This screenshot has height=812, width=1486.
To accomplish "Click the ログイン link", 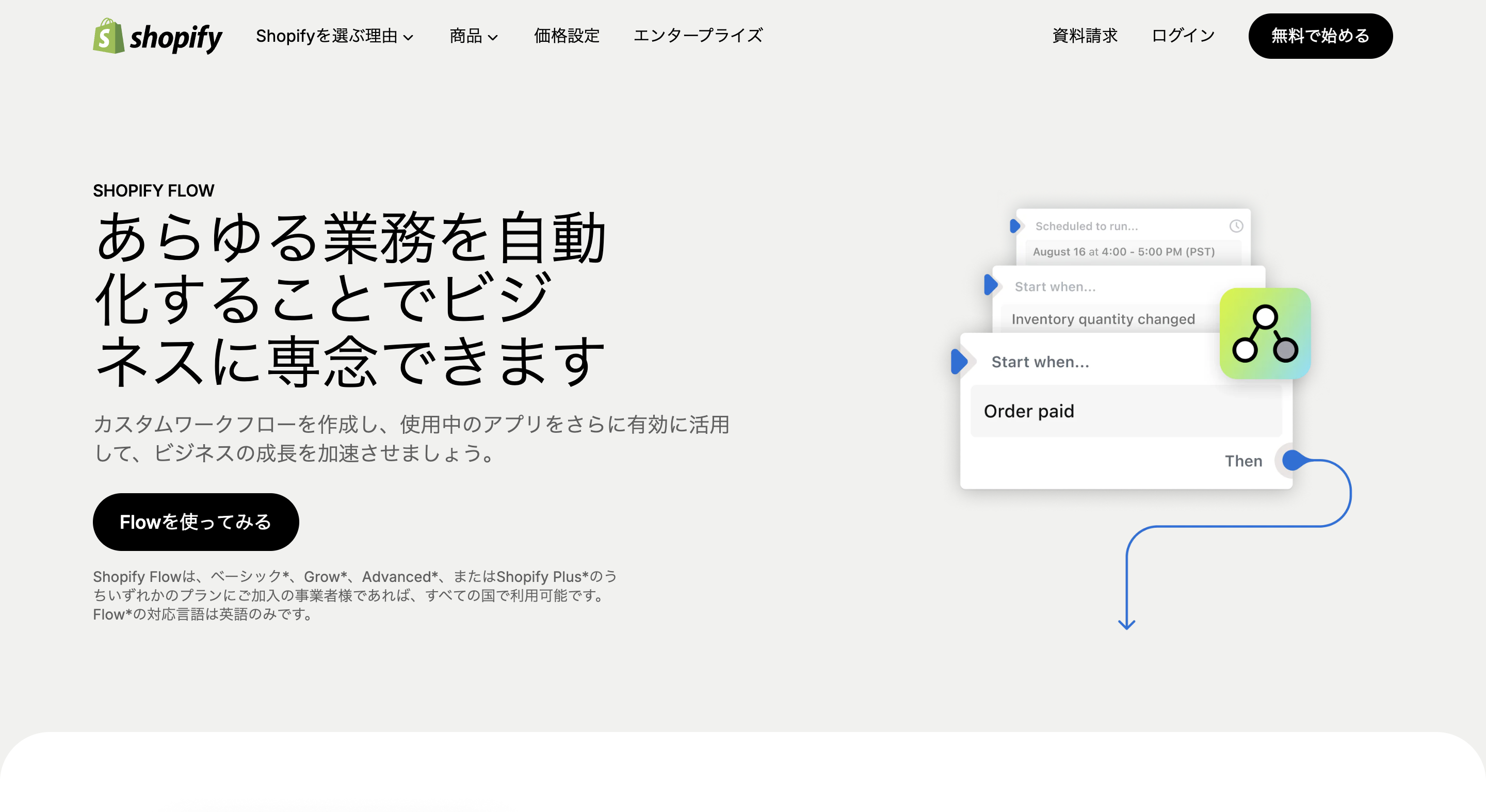I will [1183, 36].
